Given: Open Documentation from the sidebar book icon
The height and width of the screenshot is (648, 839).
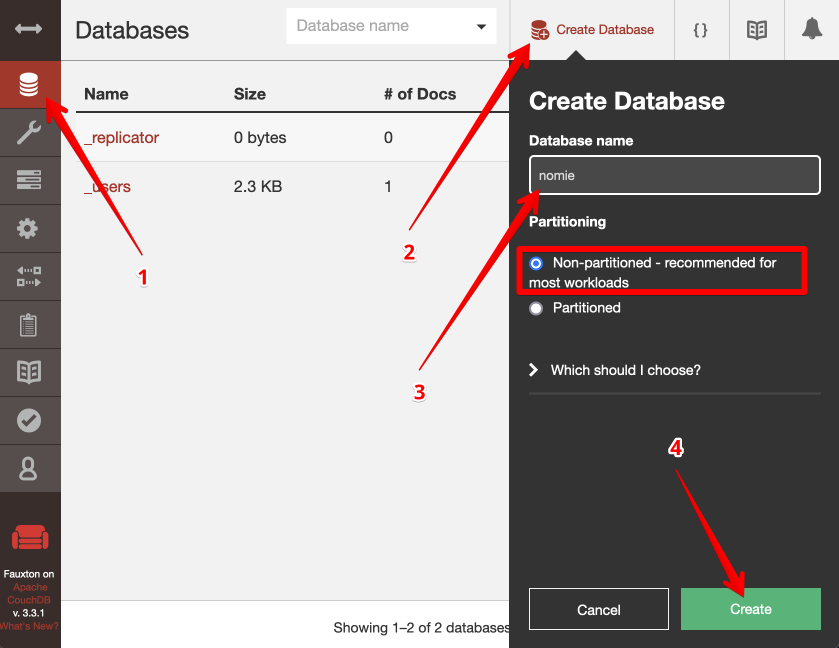Looking at the screenshot, I should 30,372.
